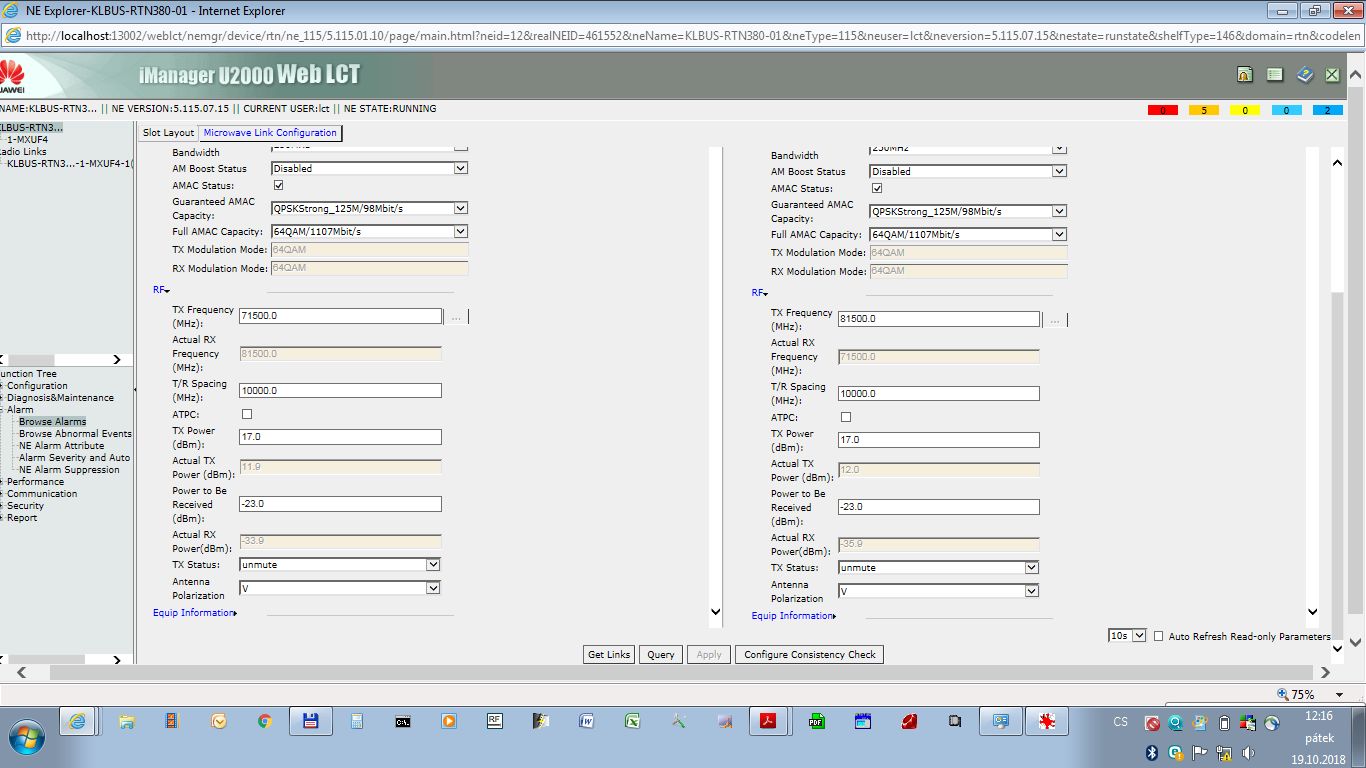Open Full AMAC Capacity dropdown, right pane

click(968, 235)
